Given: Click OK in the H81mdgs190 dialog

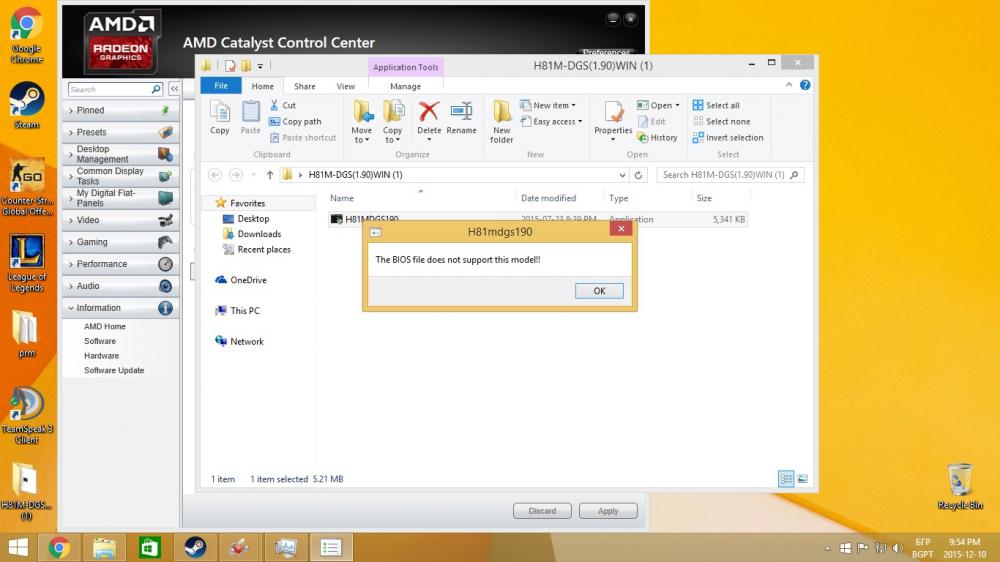Looking at the screenshot, I should coord(599,291).
